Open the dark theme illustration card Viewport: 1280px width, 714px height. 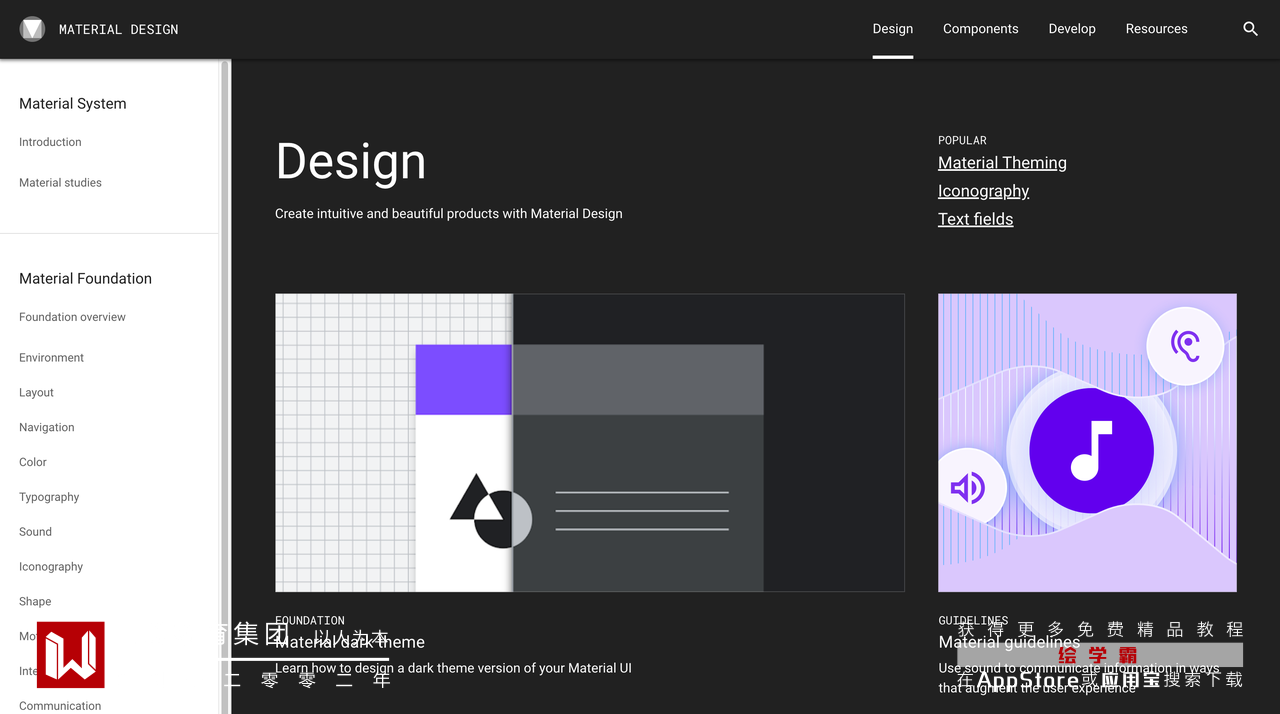[590, 442]
